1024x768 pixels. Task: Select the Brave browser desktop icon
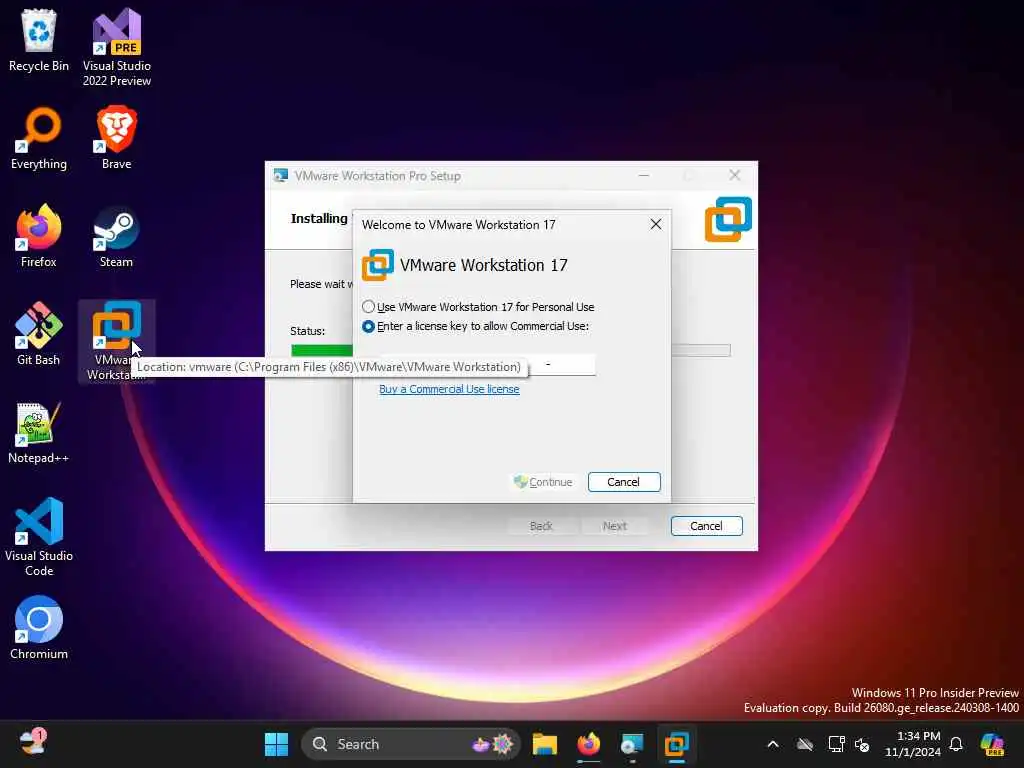click(116, 138)
